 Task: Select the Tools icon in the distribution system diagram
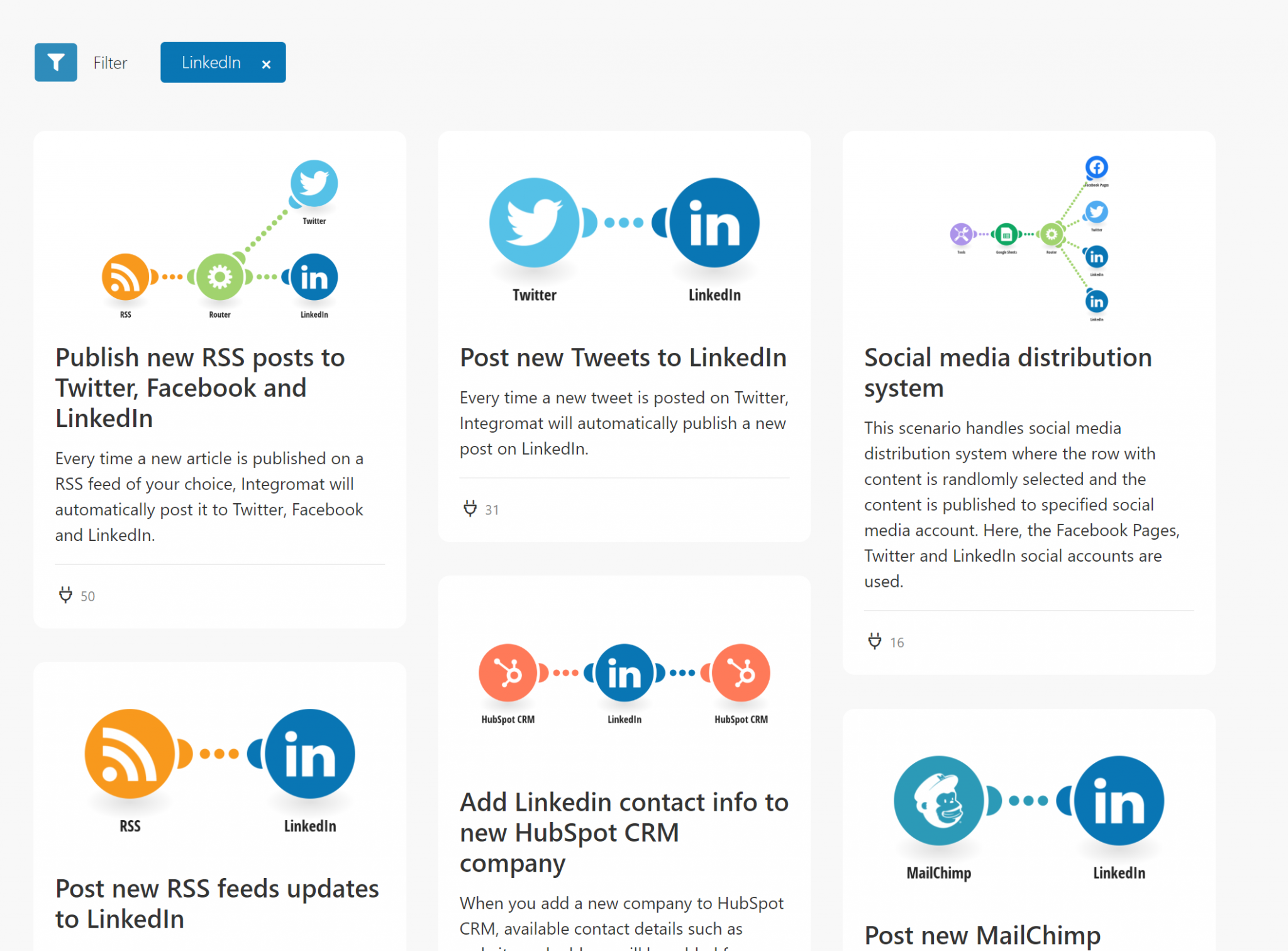tap(960, 234)
